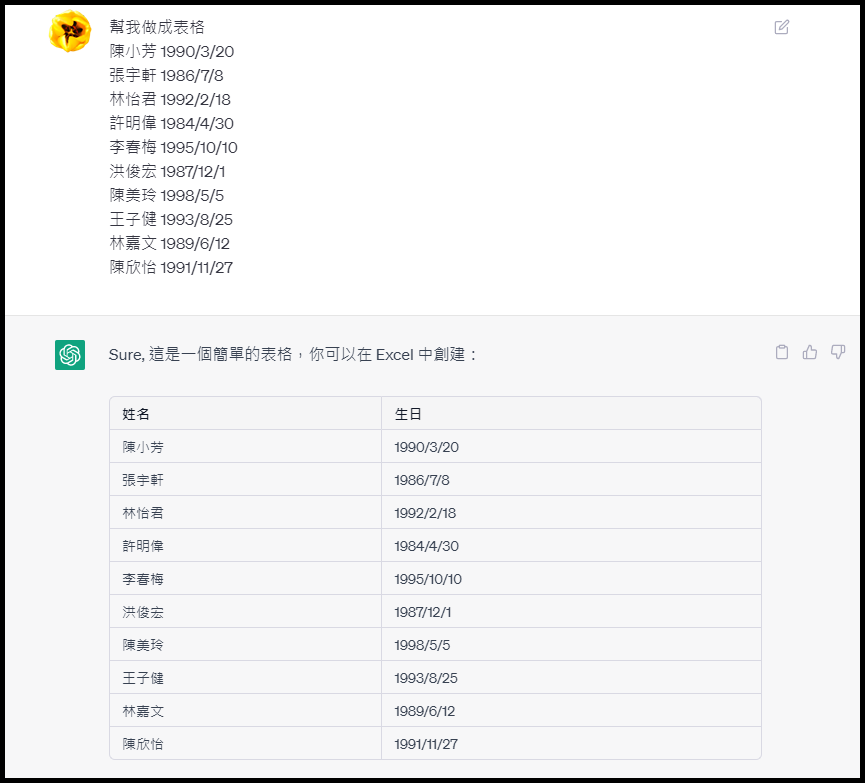Click table cell 林怡君
This screenshot has height=783, width=865.
click(x=245, y=513)
